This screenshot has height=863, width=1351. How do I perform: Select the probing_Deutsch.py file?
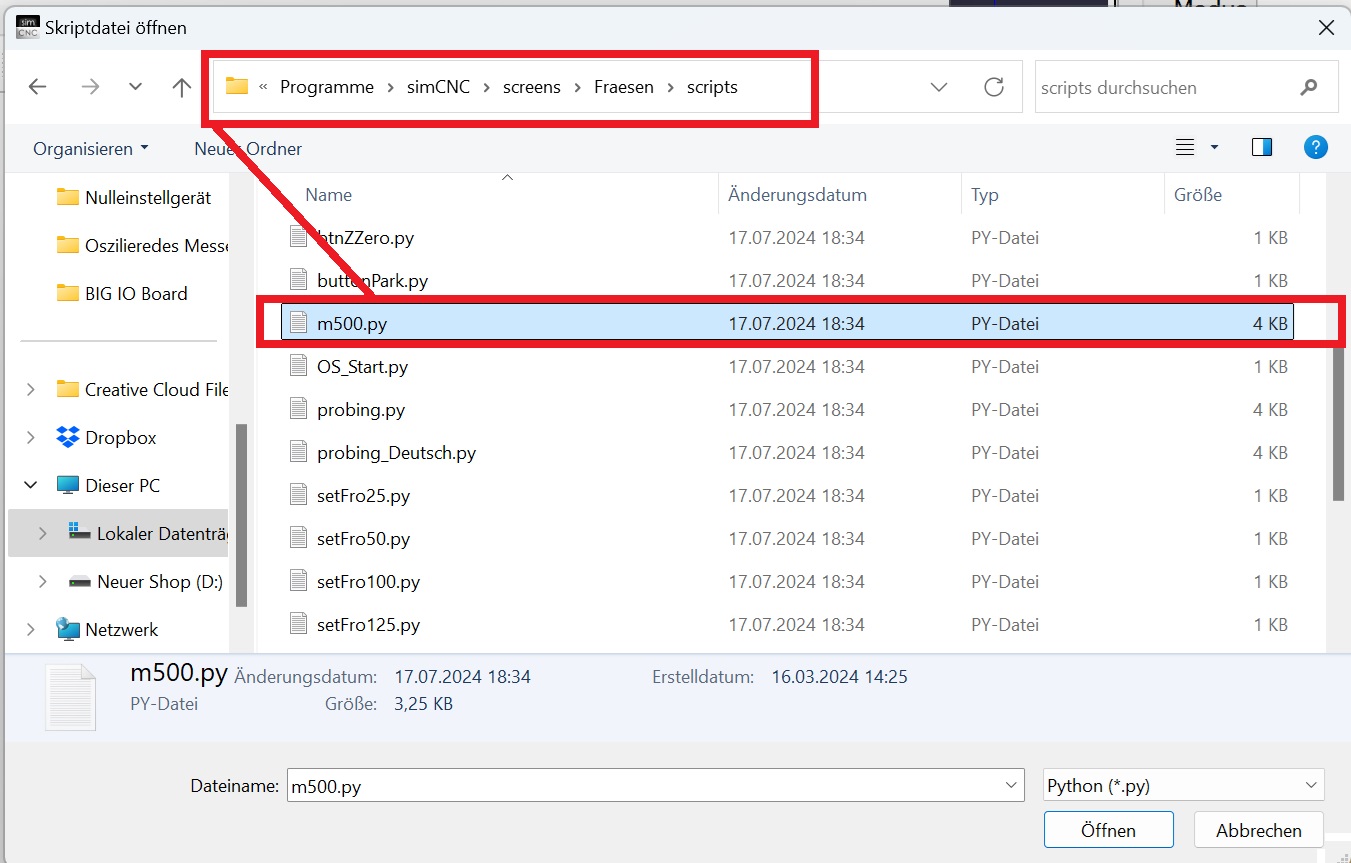coord(396,453)
